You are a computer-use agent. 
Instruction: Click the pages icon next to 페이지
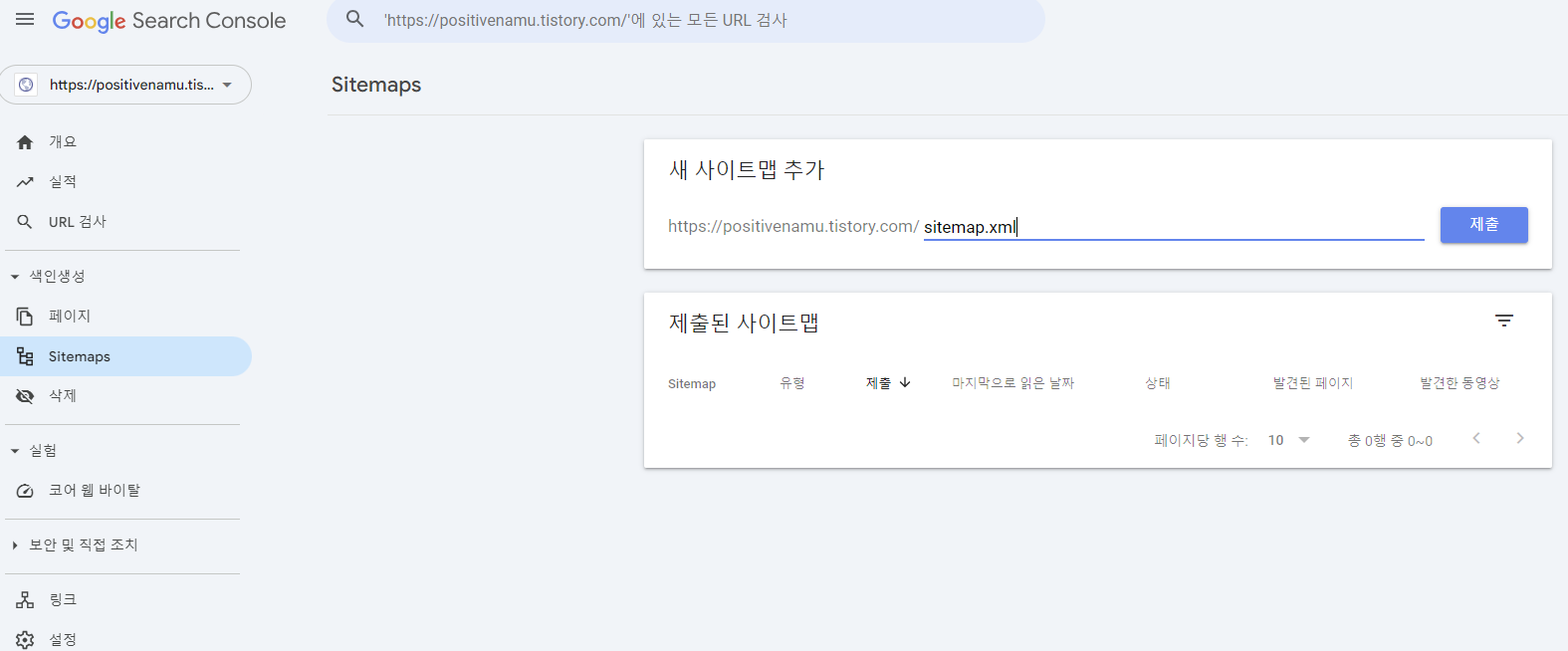[25, 317]
